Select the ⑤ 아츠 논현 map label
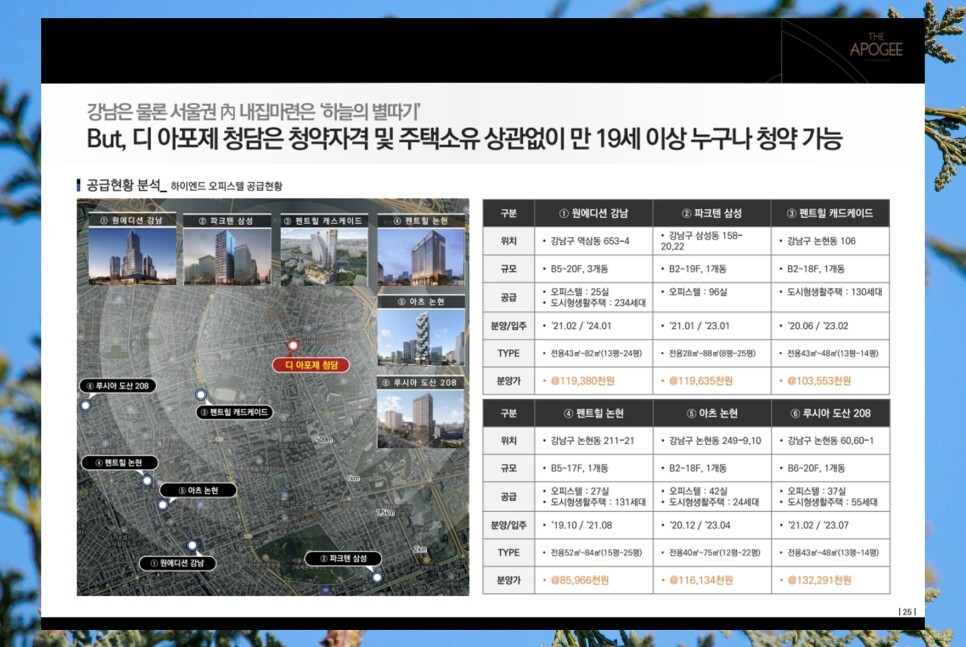Viewport: 966px width, 647px height. coord(198,490)
